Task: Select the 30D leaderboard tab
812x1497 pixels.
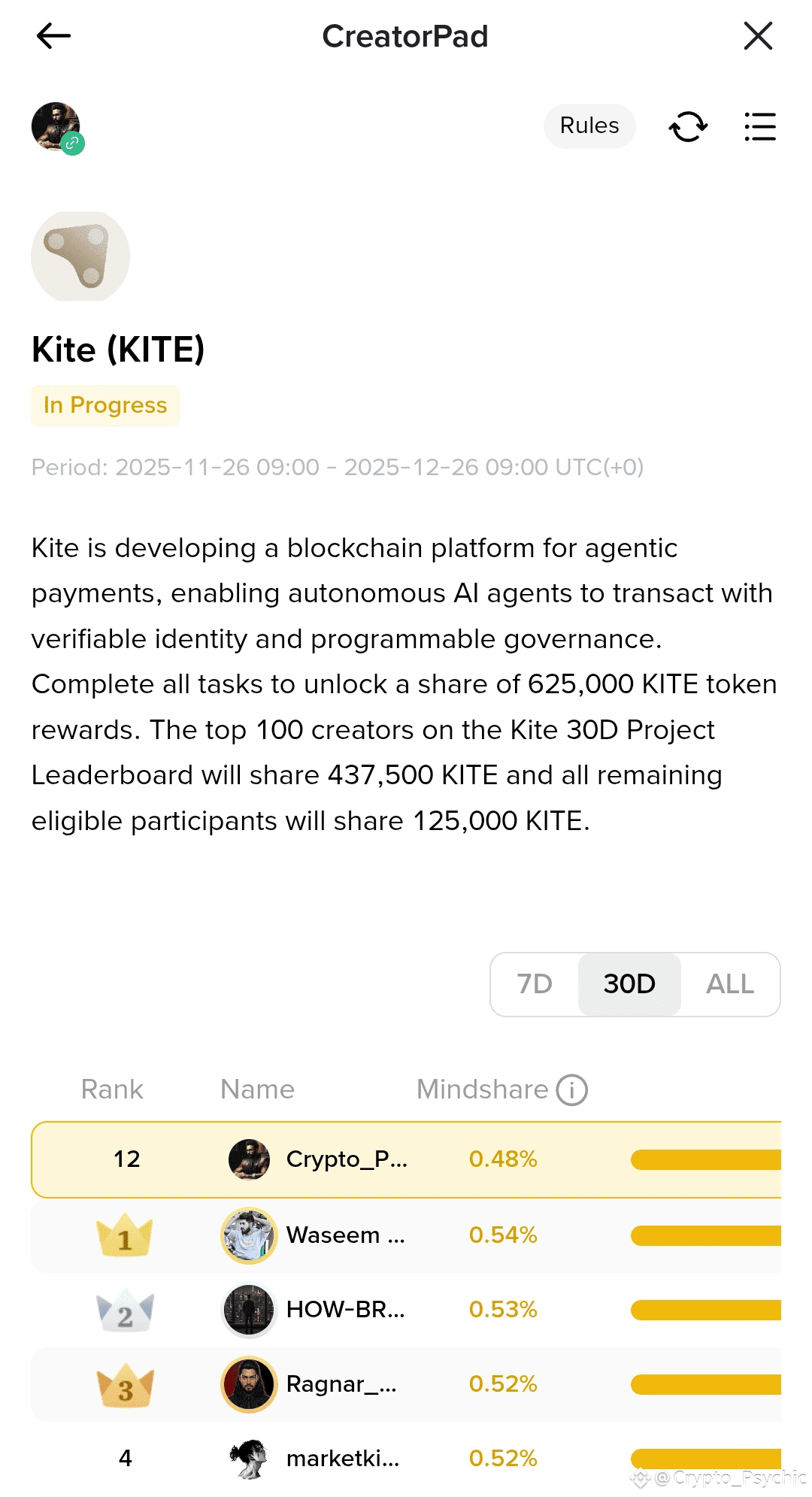Action: coord(629,984)
